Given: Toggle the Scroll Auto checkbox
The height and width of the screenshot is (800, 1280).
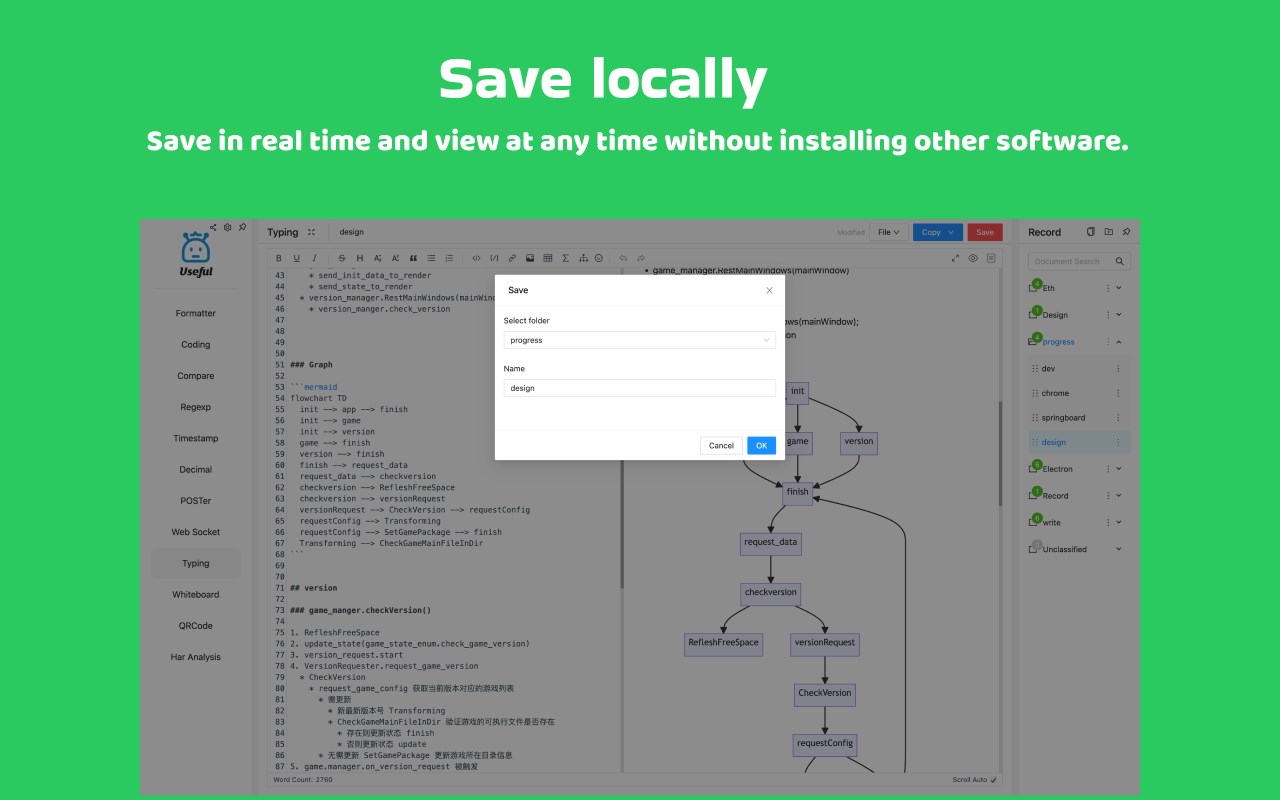Looking at the screenshot, I should (x=994, y=780).
